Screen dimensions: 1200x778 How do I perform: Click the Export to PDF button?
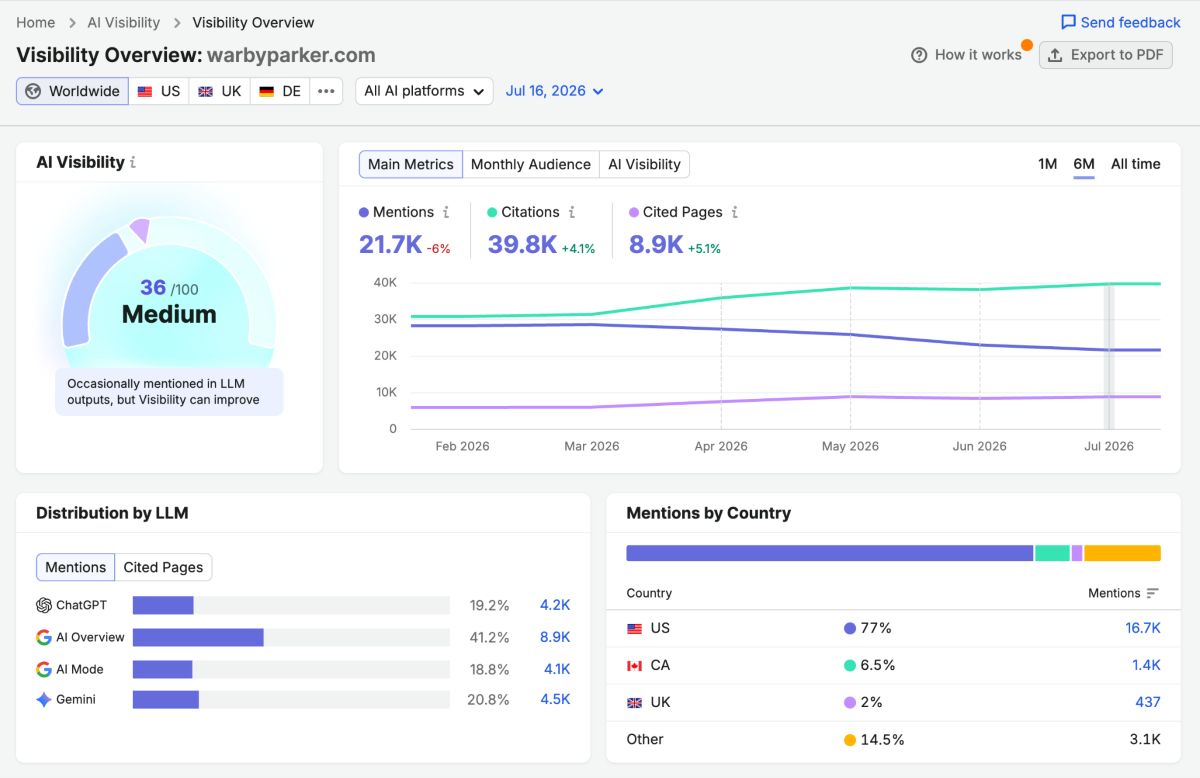coord(1106,55)
